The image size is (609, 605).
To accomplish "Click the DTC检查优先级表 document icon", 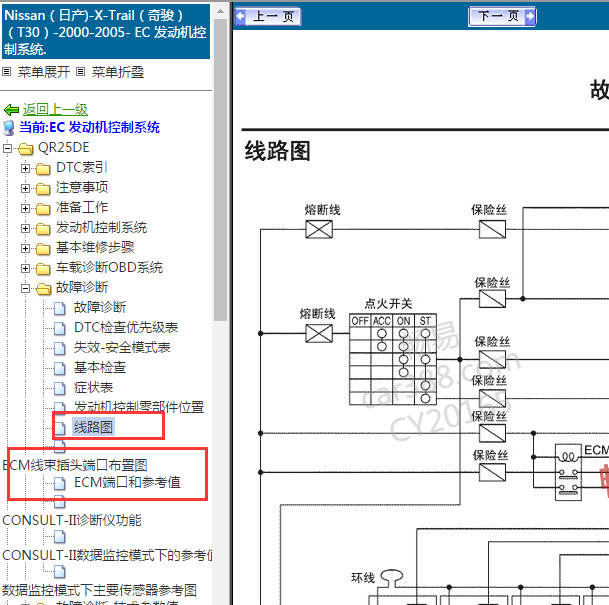I will (59, 328).
